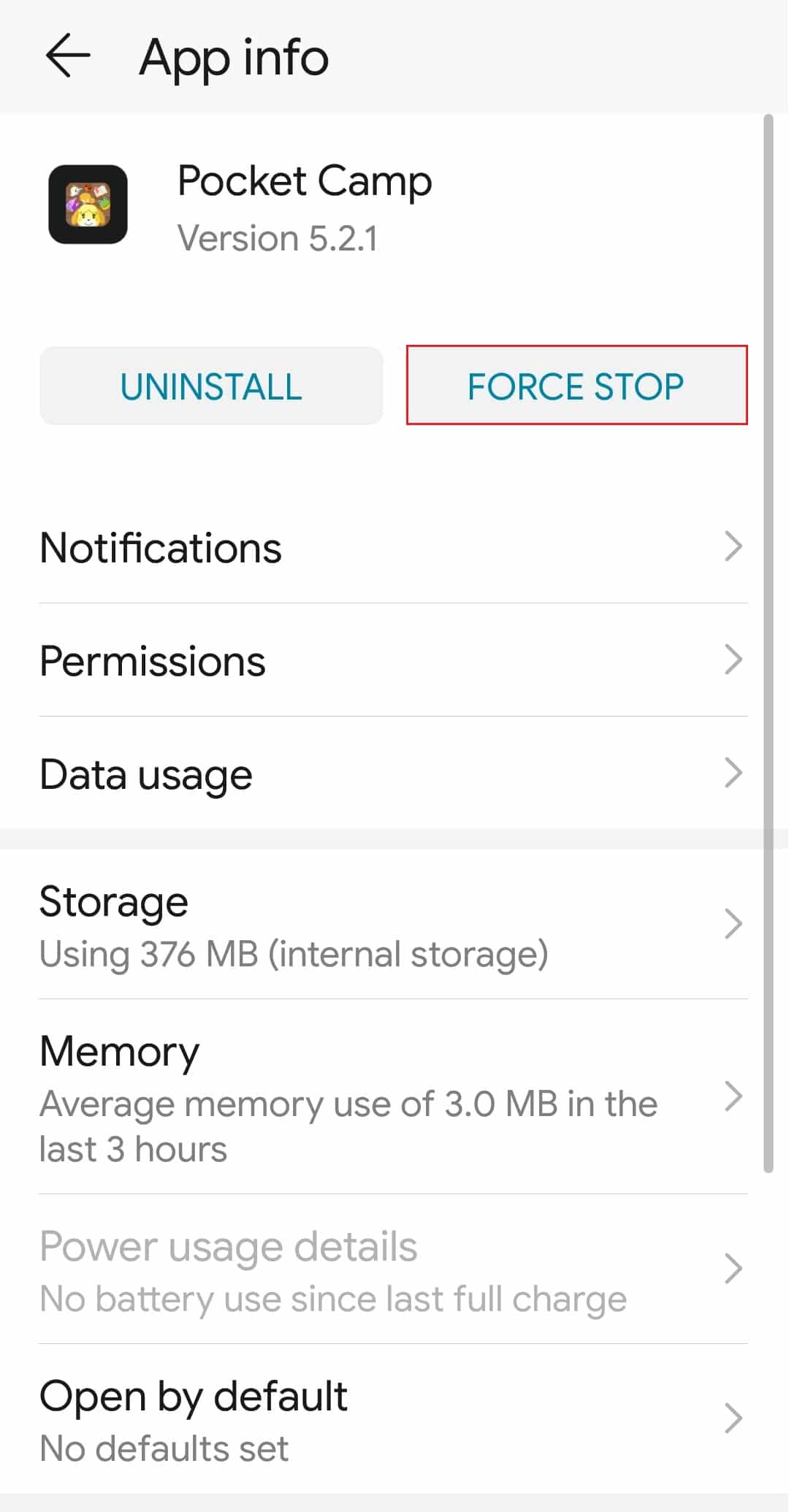Tap the Power usage details chevron
Screen dimensions: 789x1512
[x=733, y=1269]
